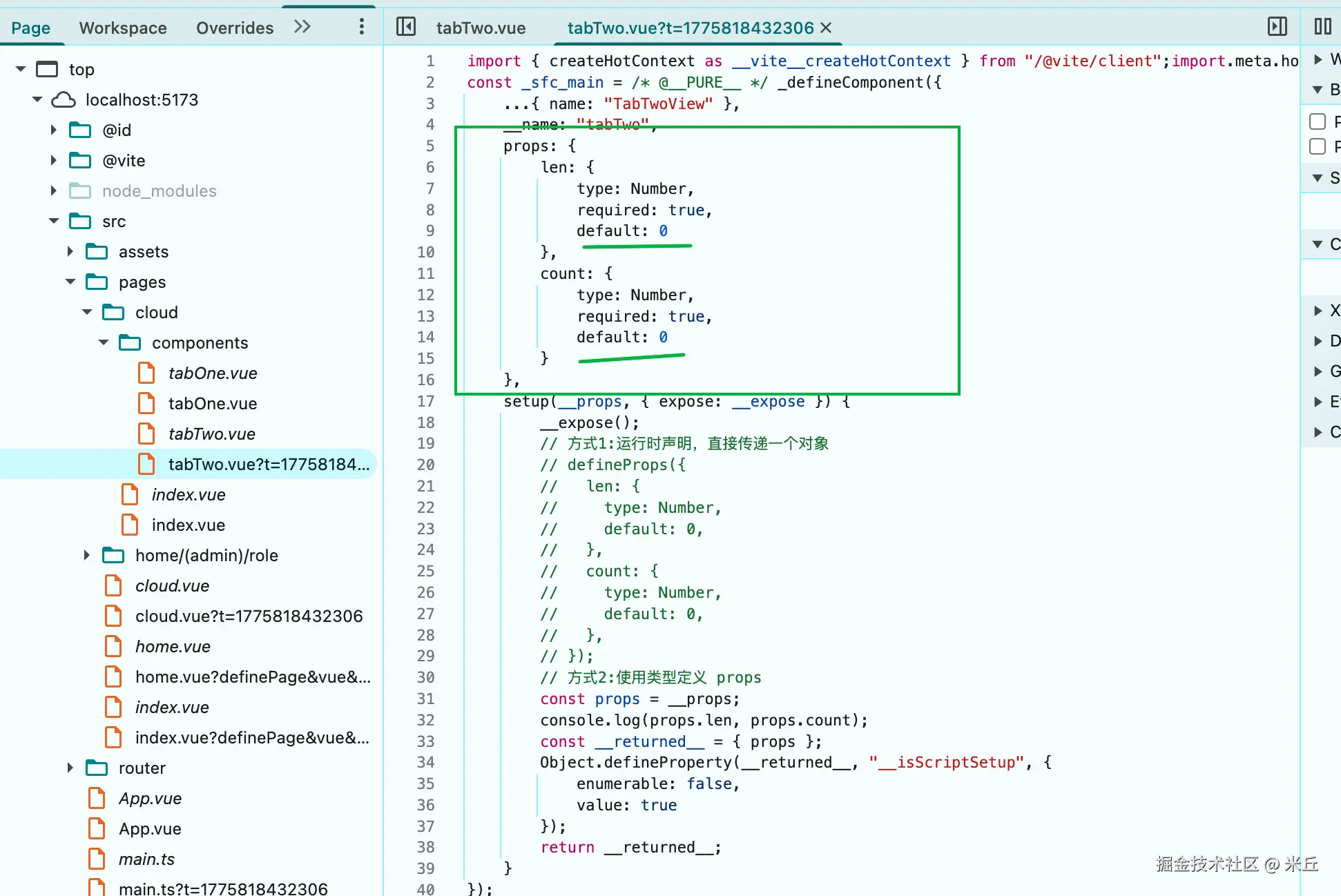Image resolution: width=1341 pixels, height=896 pixels.
Task: Tick the first checkbox in debugger pane
Action: pyautogui.click(x=1318, y=122)
